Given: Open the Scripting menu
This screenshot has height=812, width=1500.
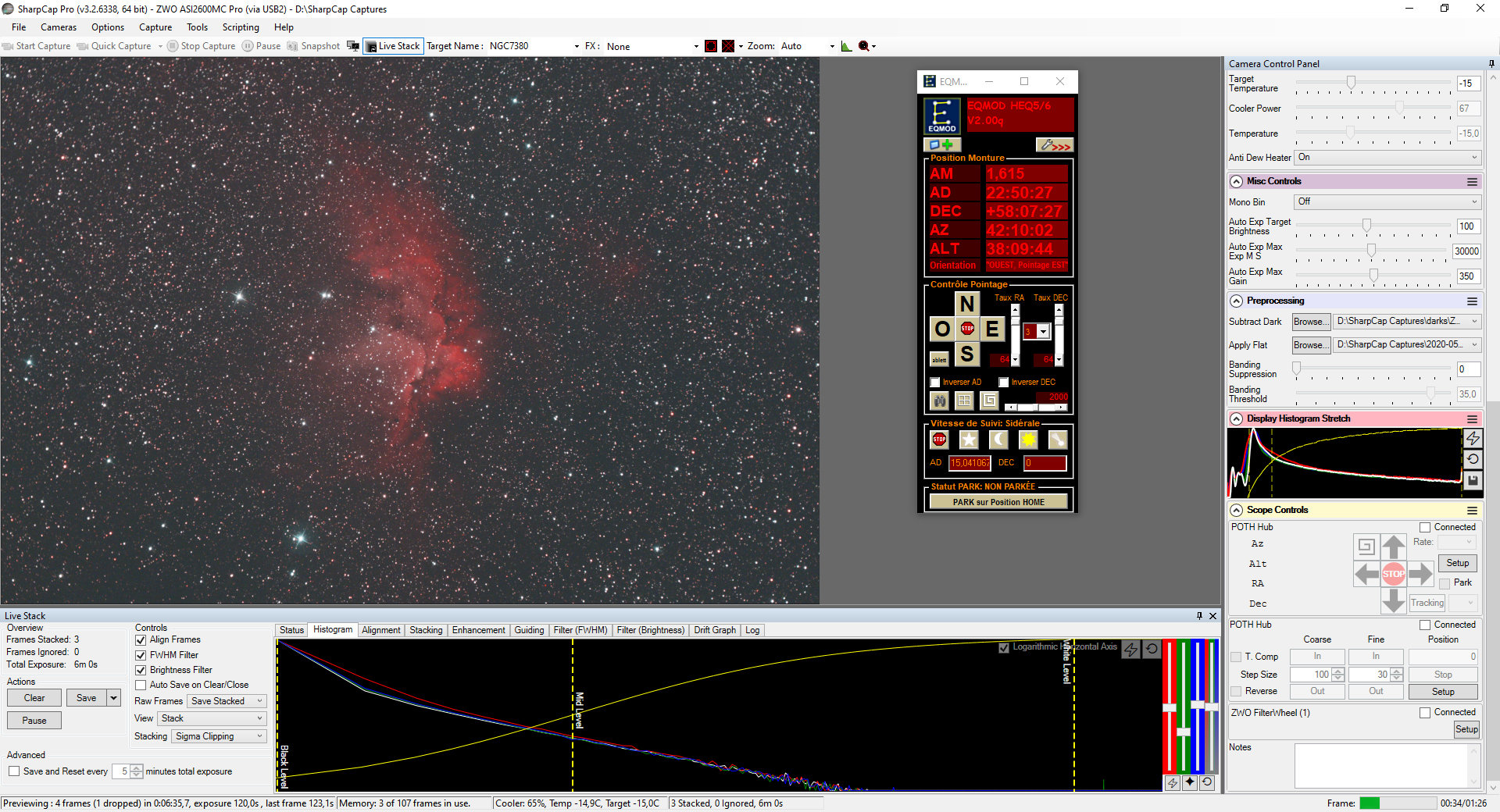Looking at the screenshot, I should point(241,27).
